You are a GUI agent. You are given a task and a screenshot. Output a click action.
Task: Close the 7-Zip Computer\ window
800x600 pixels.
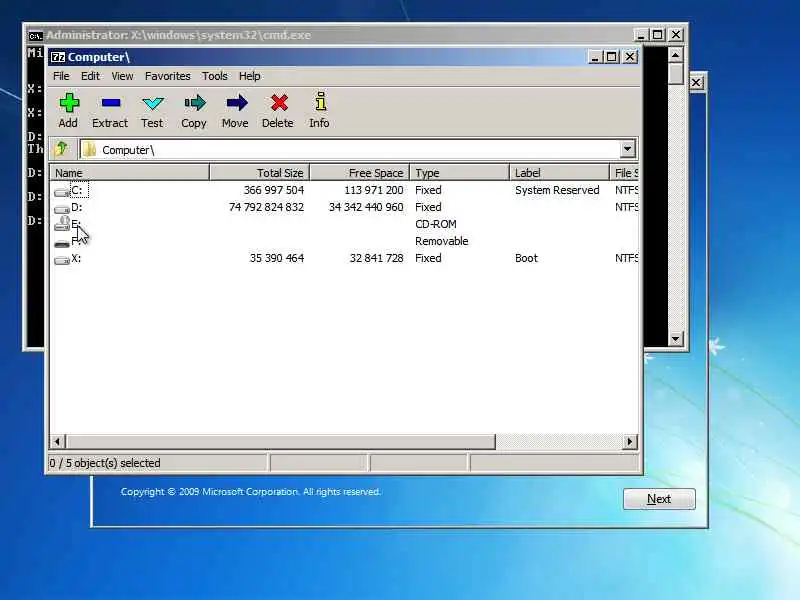pyautogui.click(x=631, y=57)
